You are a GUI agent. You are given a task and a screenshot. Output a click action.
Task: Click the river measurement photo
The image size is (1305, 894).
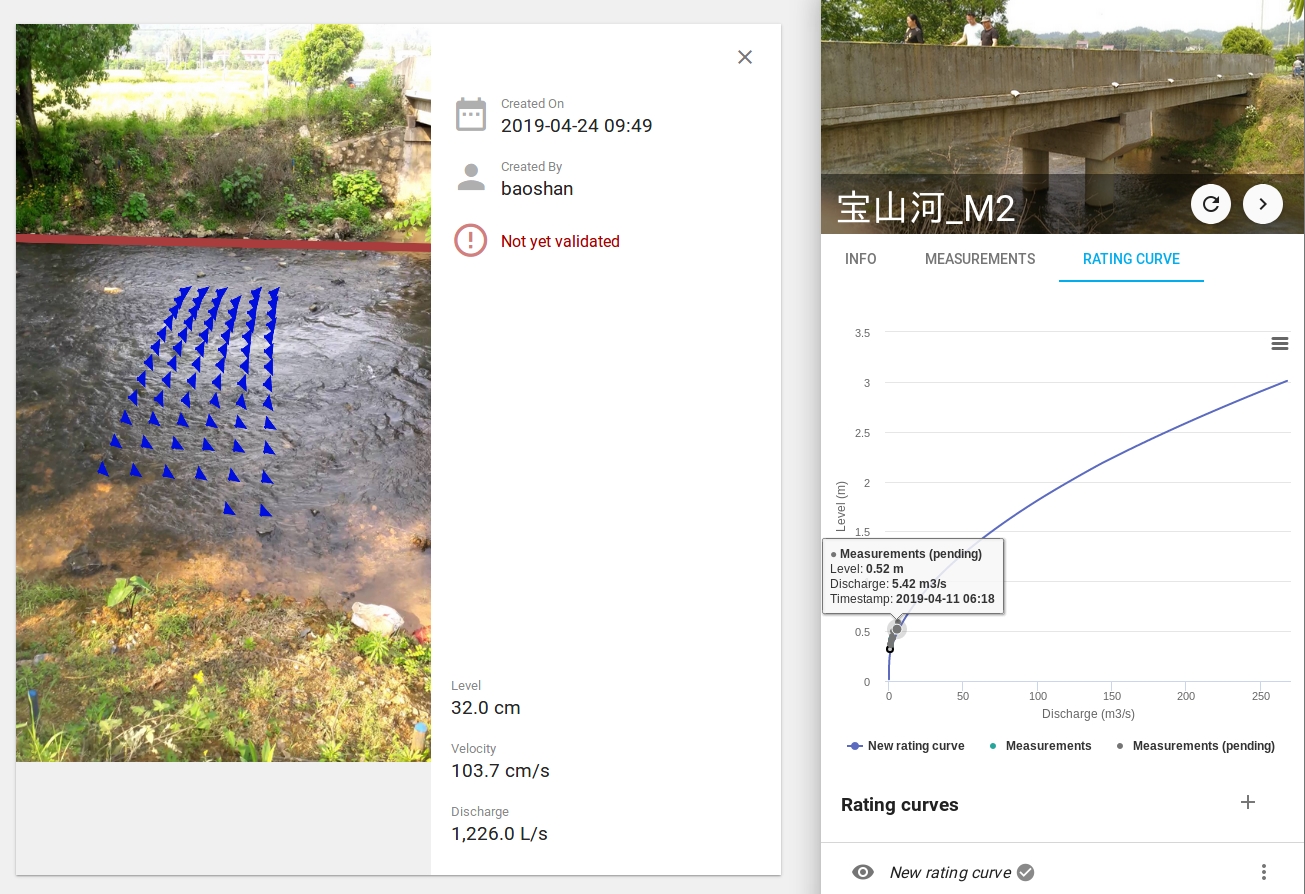click(223, 393)
